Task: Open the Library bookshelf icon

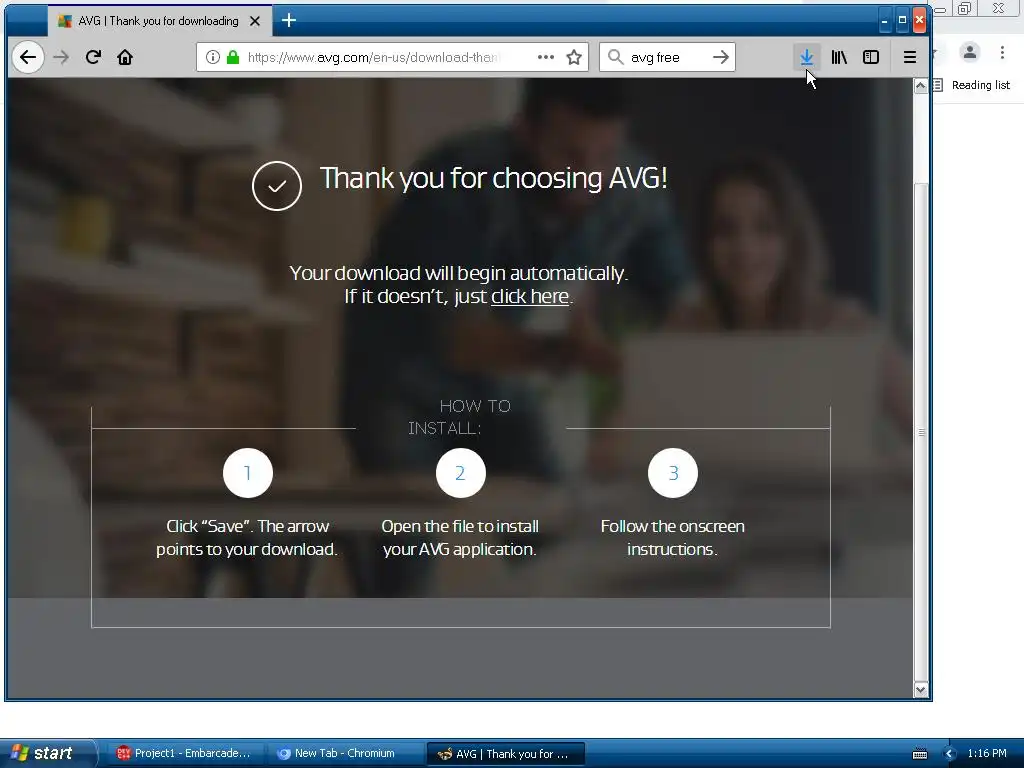Action: [x=839, y=57]
